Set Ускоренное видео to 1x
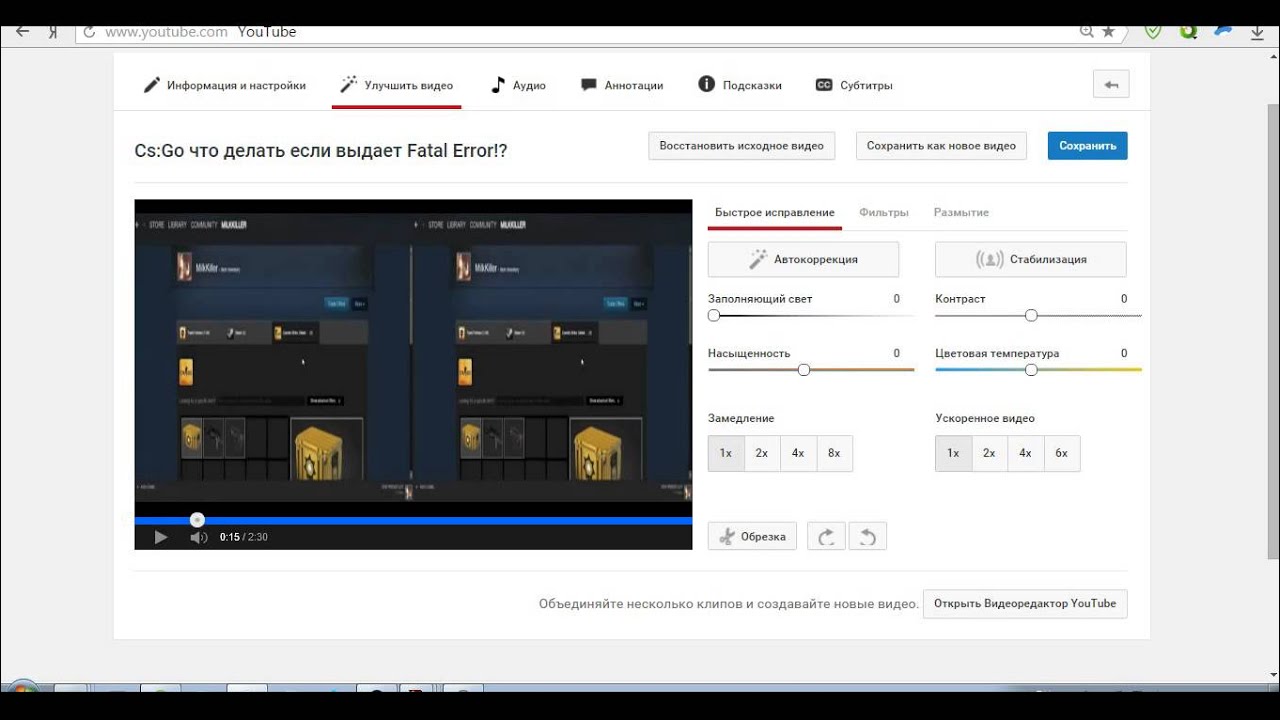 click(x=953, y=453)
